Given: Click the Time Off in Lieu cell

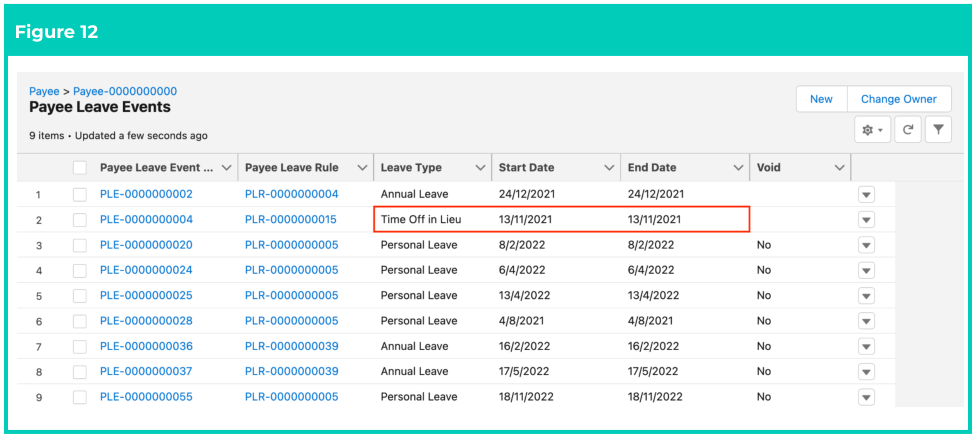Looking at the screenshot, I should [x=421, y=220].
